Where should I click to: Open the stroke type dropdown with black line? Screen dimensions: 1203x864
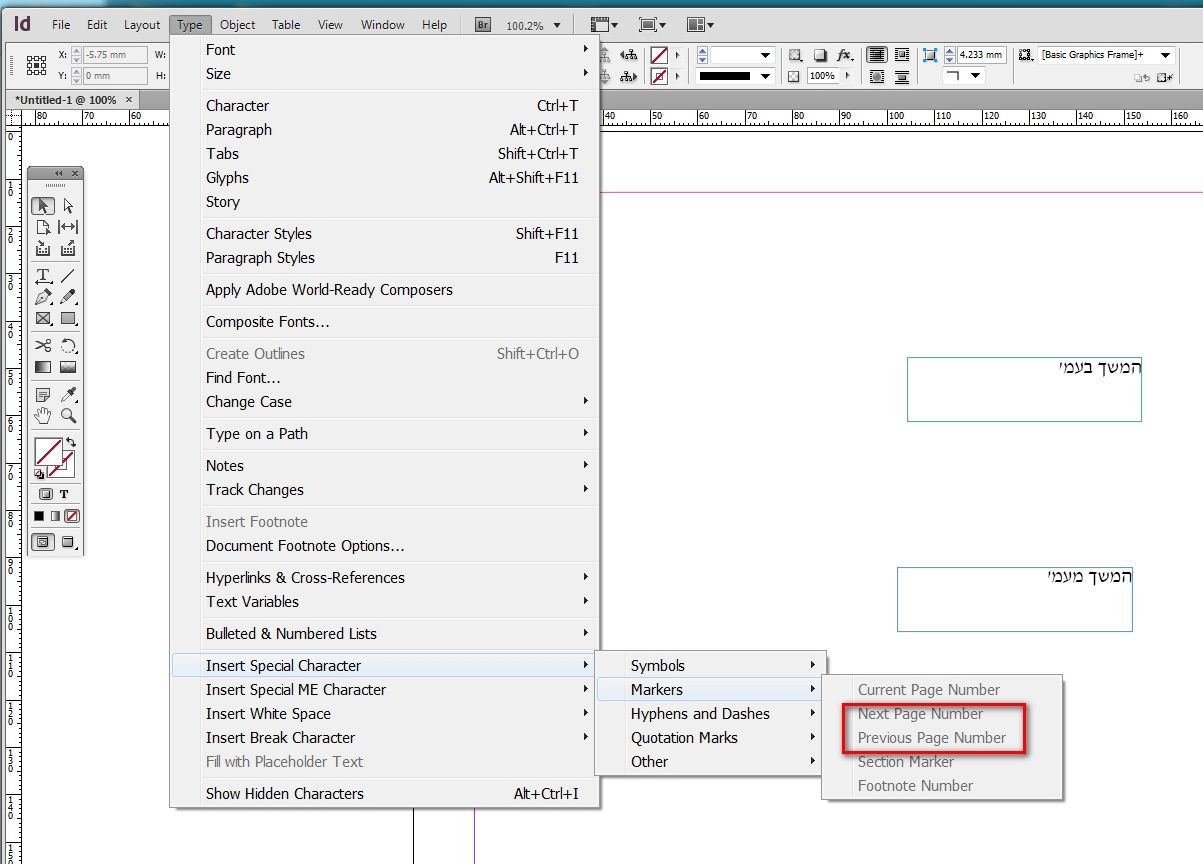point(766,76)
